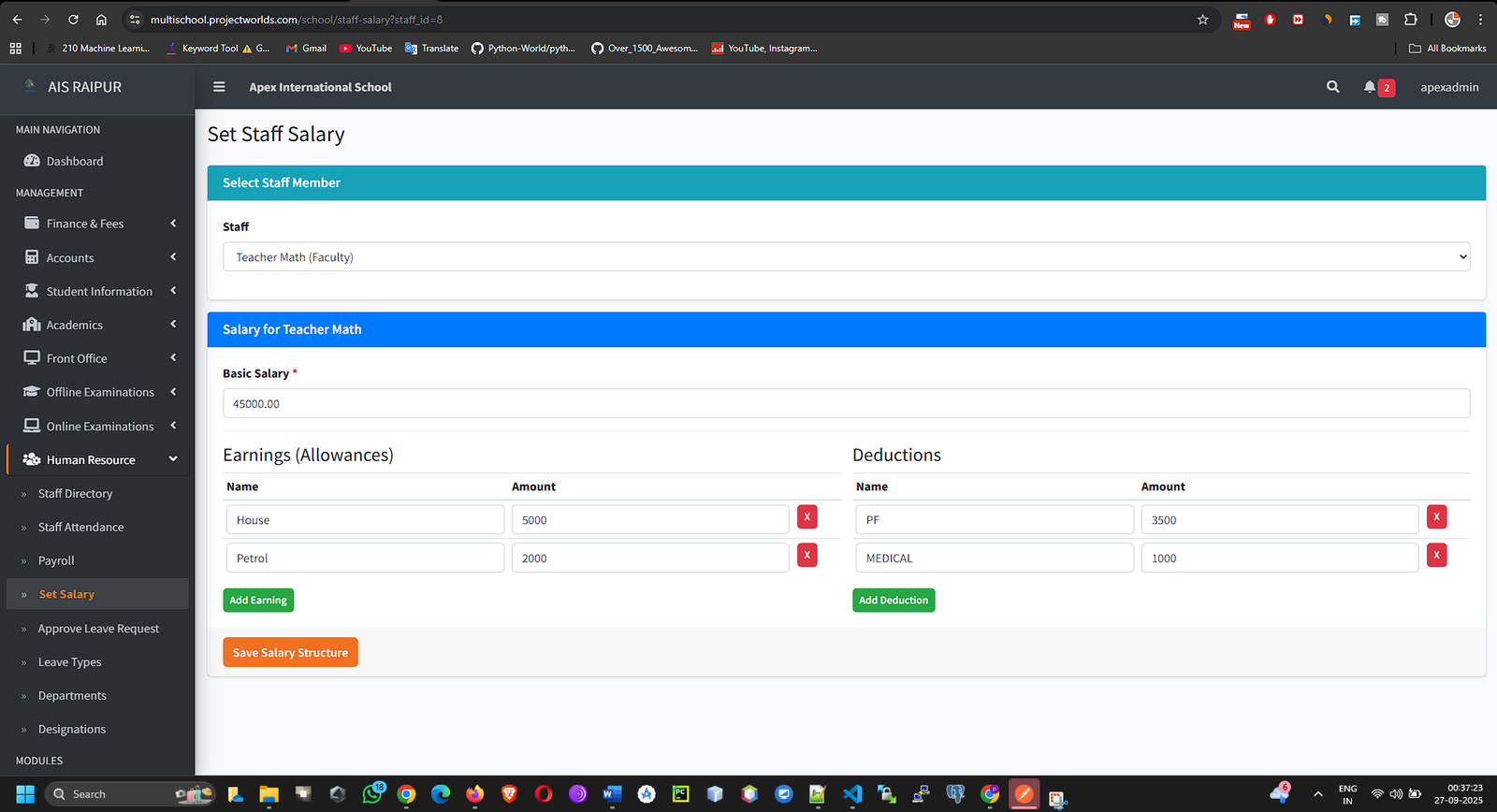
Task: Expand the Finance & Fees menu
Action: pyautogui.click(x=98, y=224)
